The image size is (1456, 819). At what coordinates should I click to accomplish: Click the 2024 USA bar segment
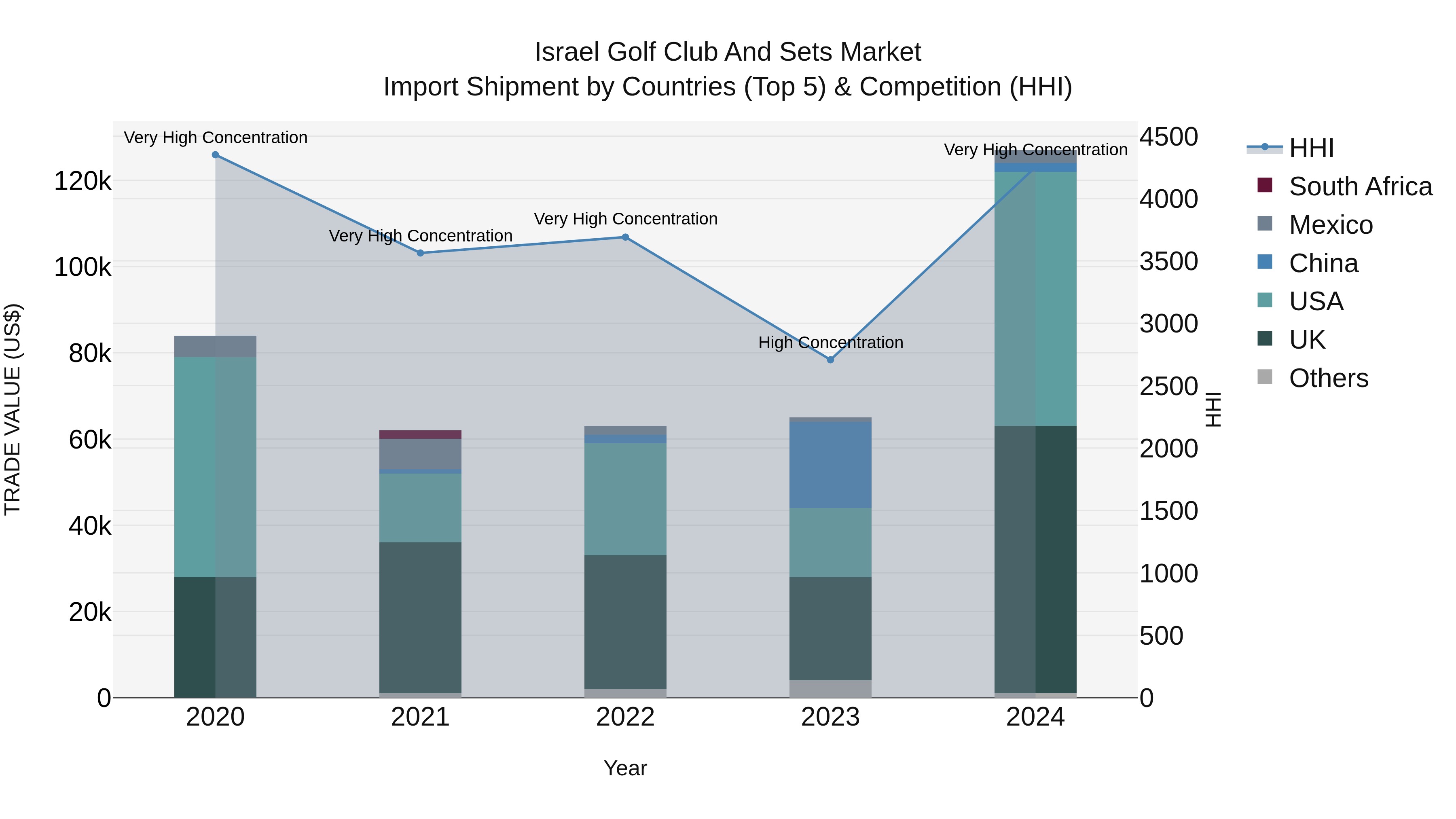(x=1035, y=299)
